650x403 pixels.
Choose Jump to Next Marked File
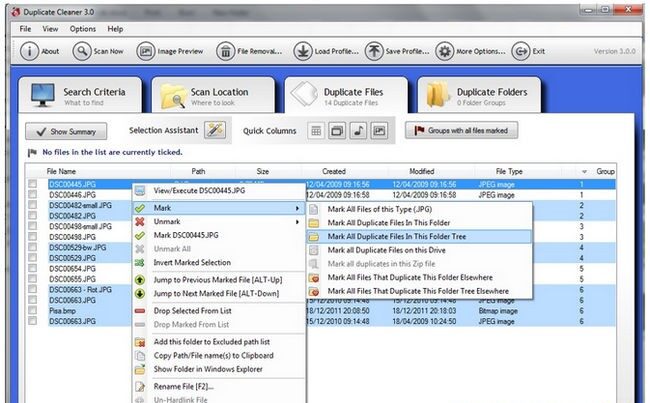(x=219, y=294)
